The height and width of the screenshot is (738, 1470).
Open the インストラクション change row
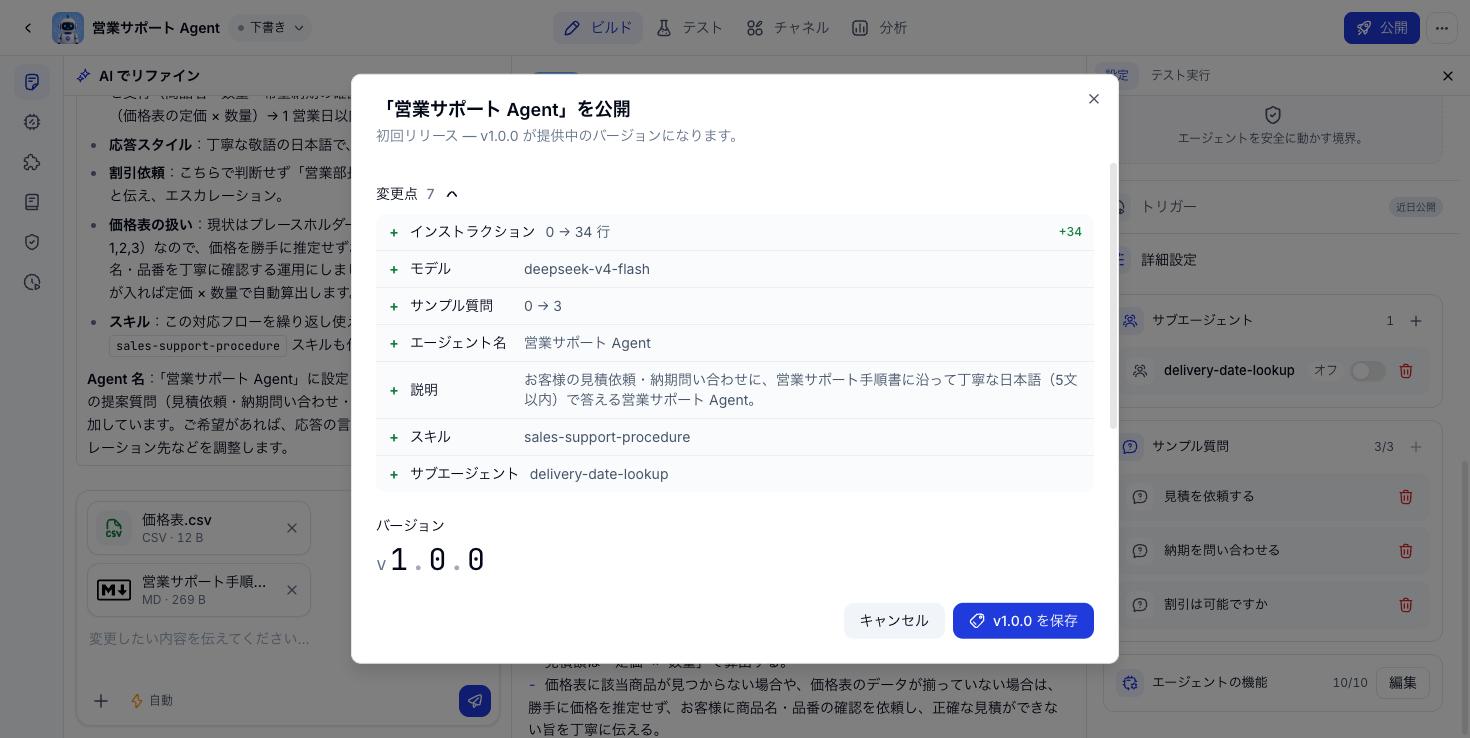[735, 232]
